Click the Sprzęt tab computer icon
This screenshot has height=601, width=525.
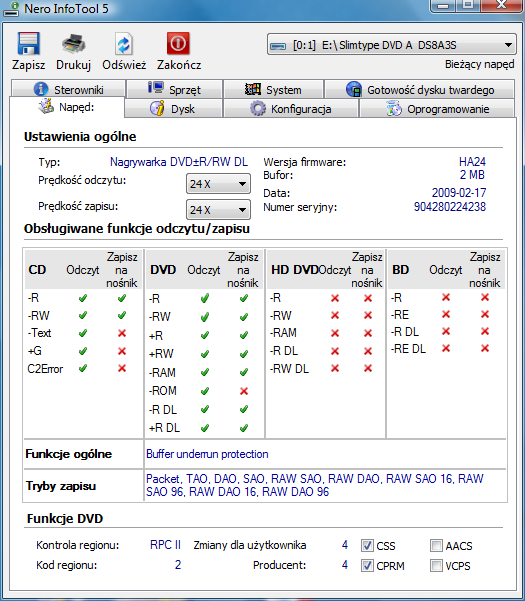pyautogui.click(x=156, y=88)
